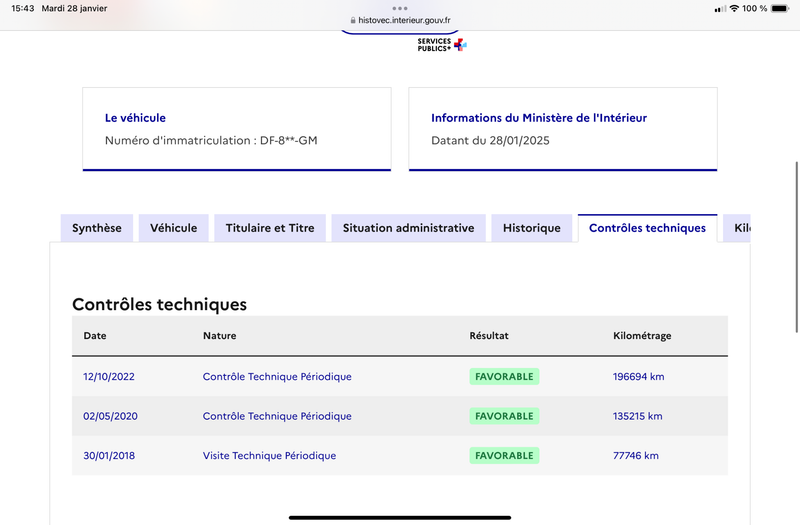Screen dimensions: 800x525
Task: Click Visite Technique Périodique entry
Action: click(269, 456)
